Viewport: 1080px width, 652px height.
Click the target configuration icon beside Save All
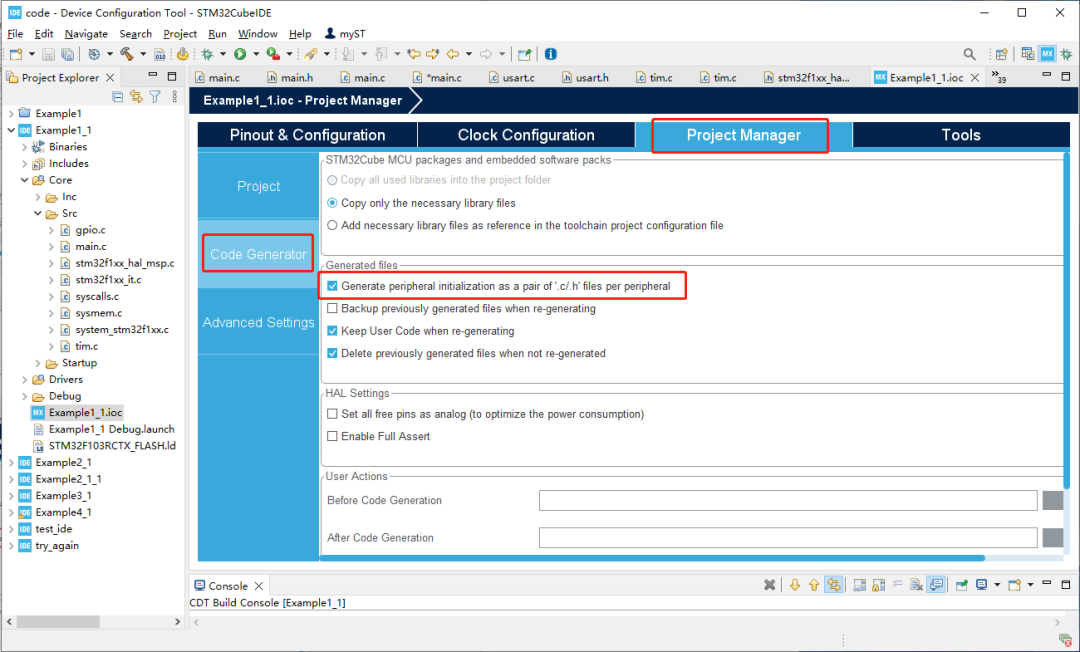(x=94, y=54)
